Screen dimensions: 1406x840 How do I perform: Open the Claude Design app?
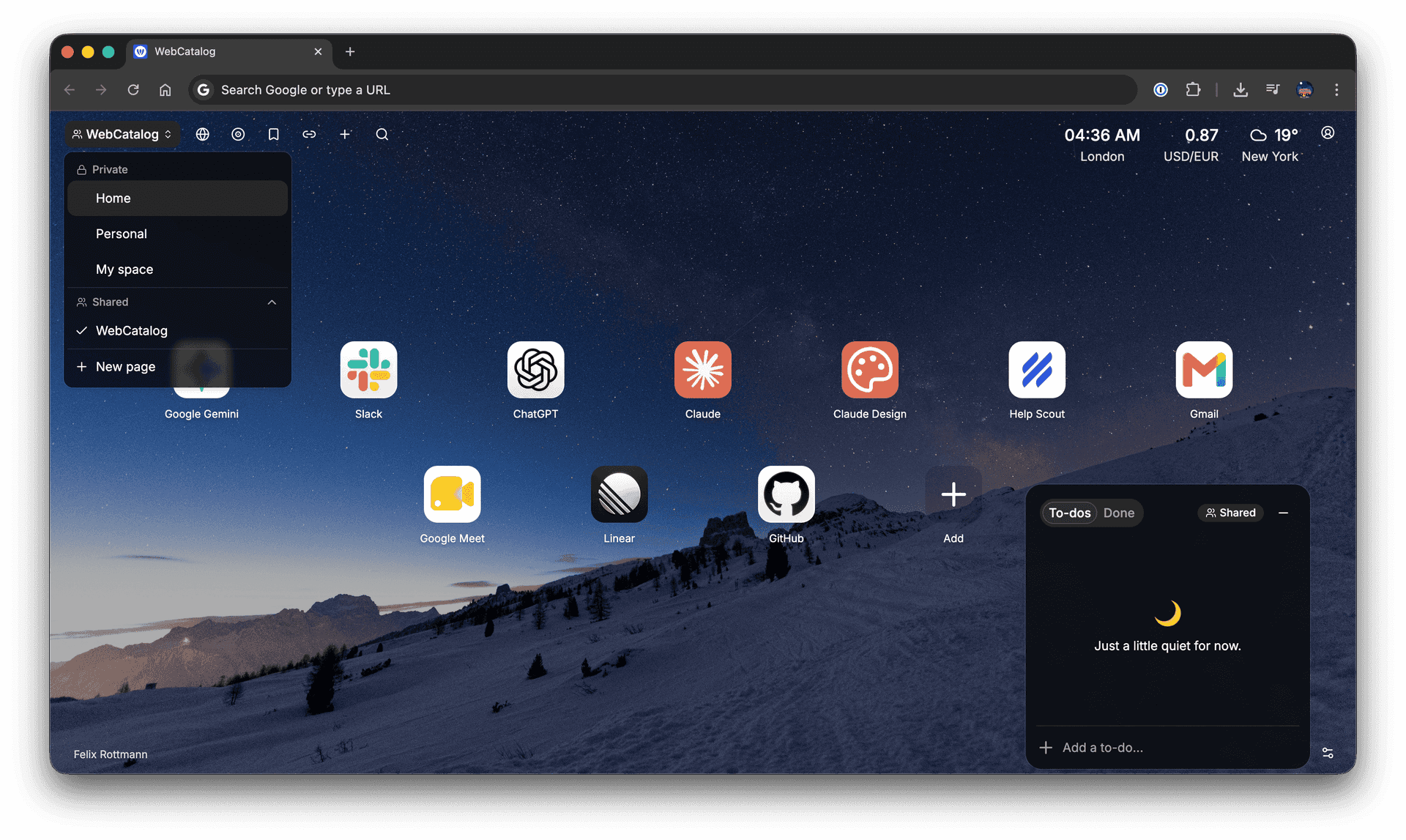(x=869, y=370)
